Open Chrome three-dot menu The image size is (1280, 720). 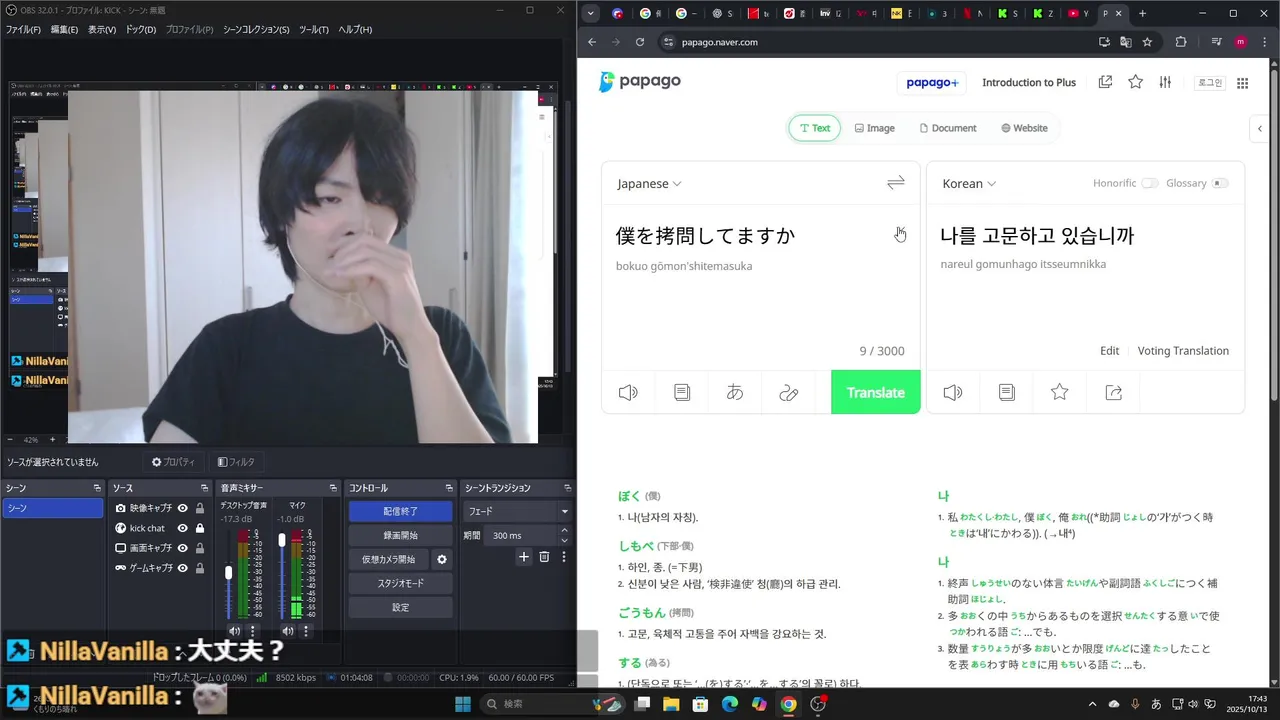point(1262,42)
